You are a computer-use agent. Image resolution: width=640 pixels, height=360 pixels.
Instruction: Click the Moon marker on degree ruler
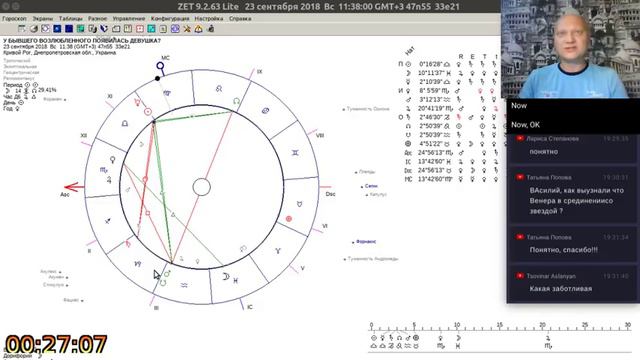pyautogui.click(x=458, y=338)
